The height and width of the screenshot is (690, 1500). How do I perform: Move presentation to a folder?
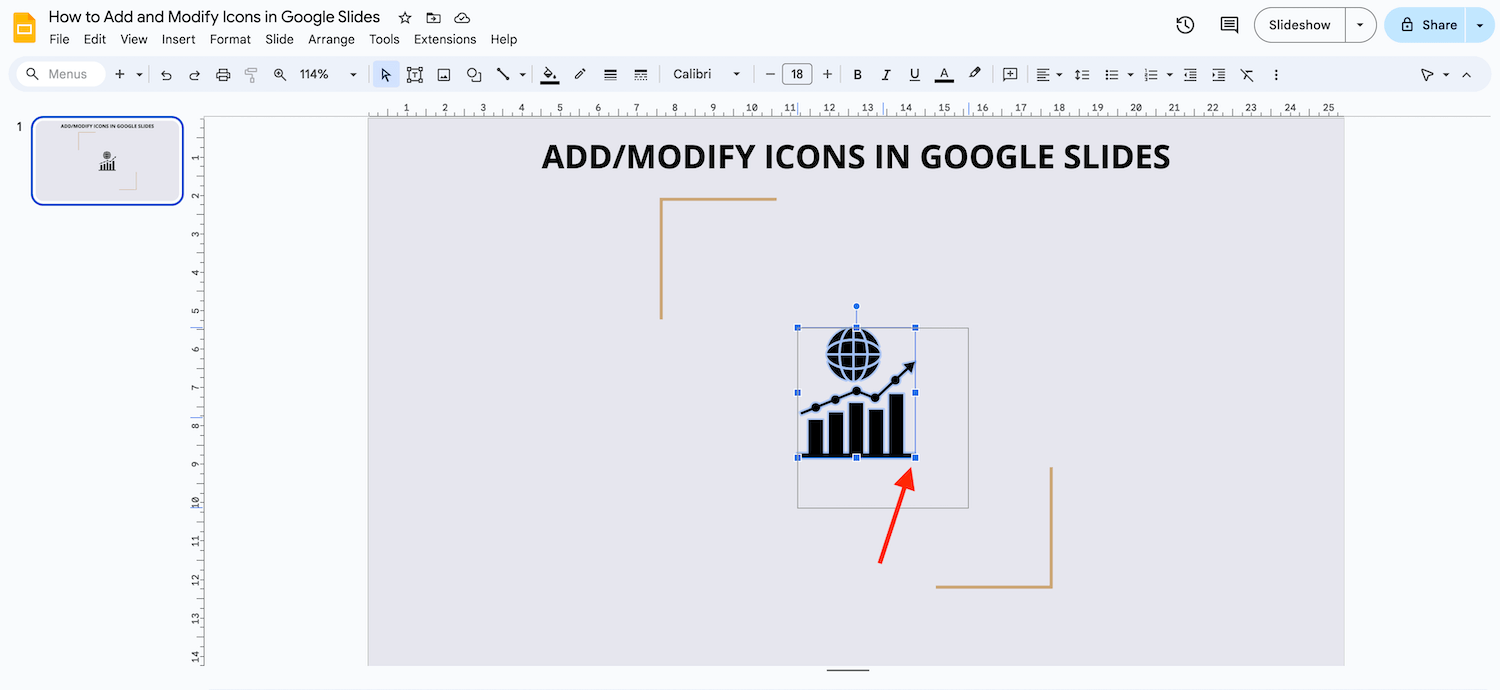point(433,18)
